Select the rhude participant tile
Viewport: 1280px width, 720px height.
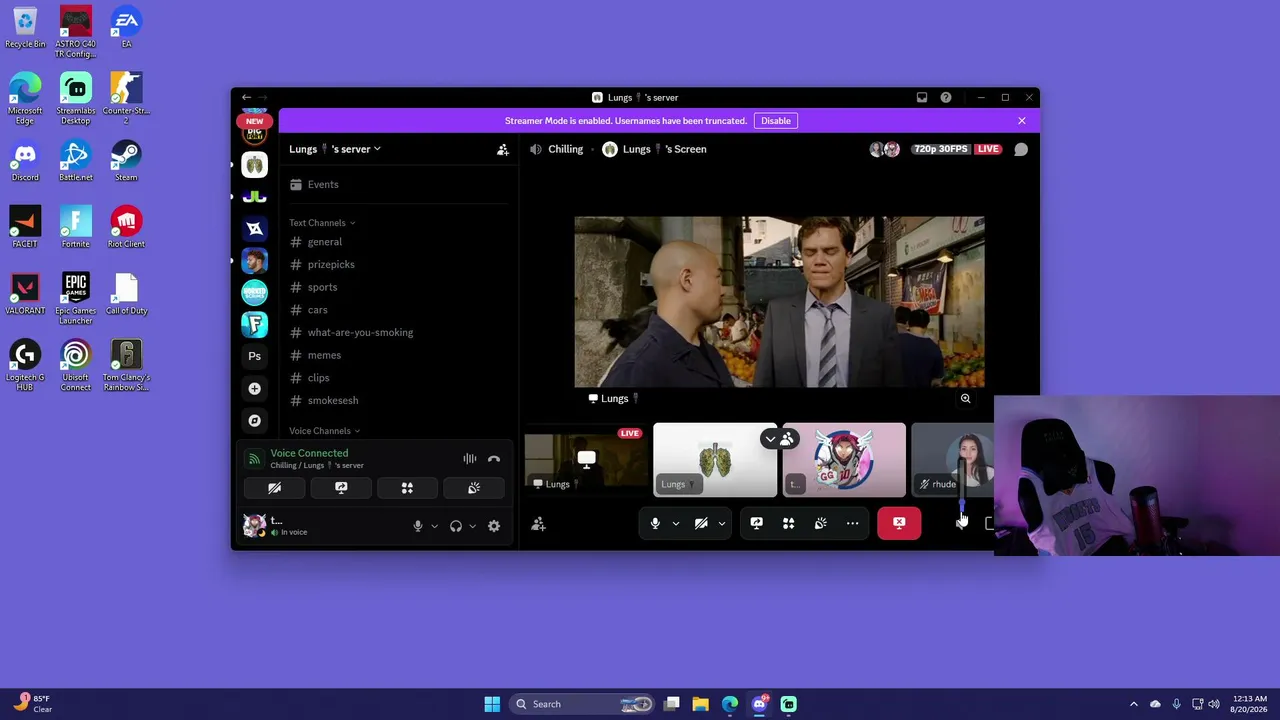coord(953,460)
